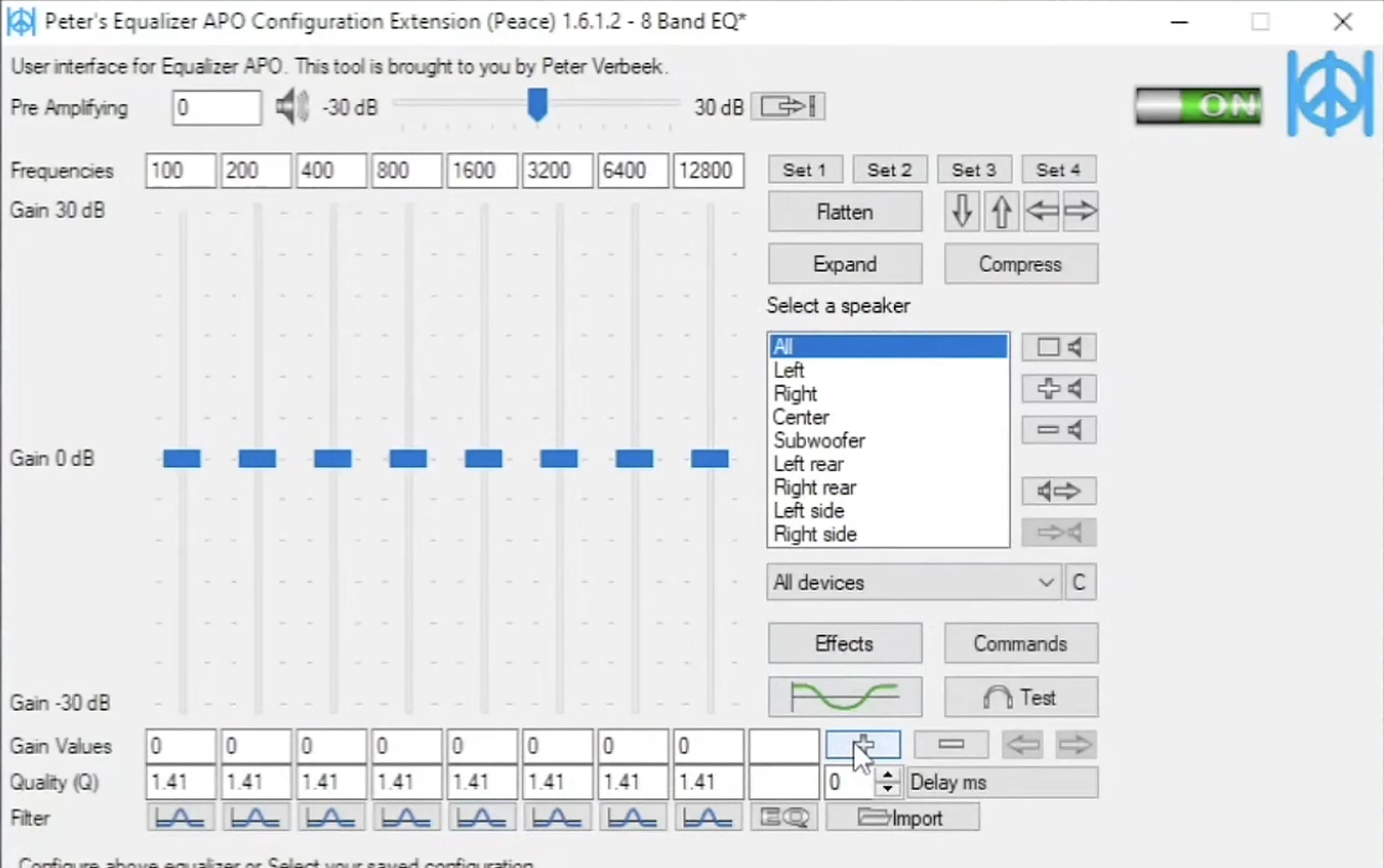The width and height of the screenshot is (1384, 868).
Task: Click the down arrow shift gains button
Action: pos(962,211)
